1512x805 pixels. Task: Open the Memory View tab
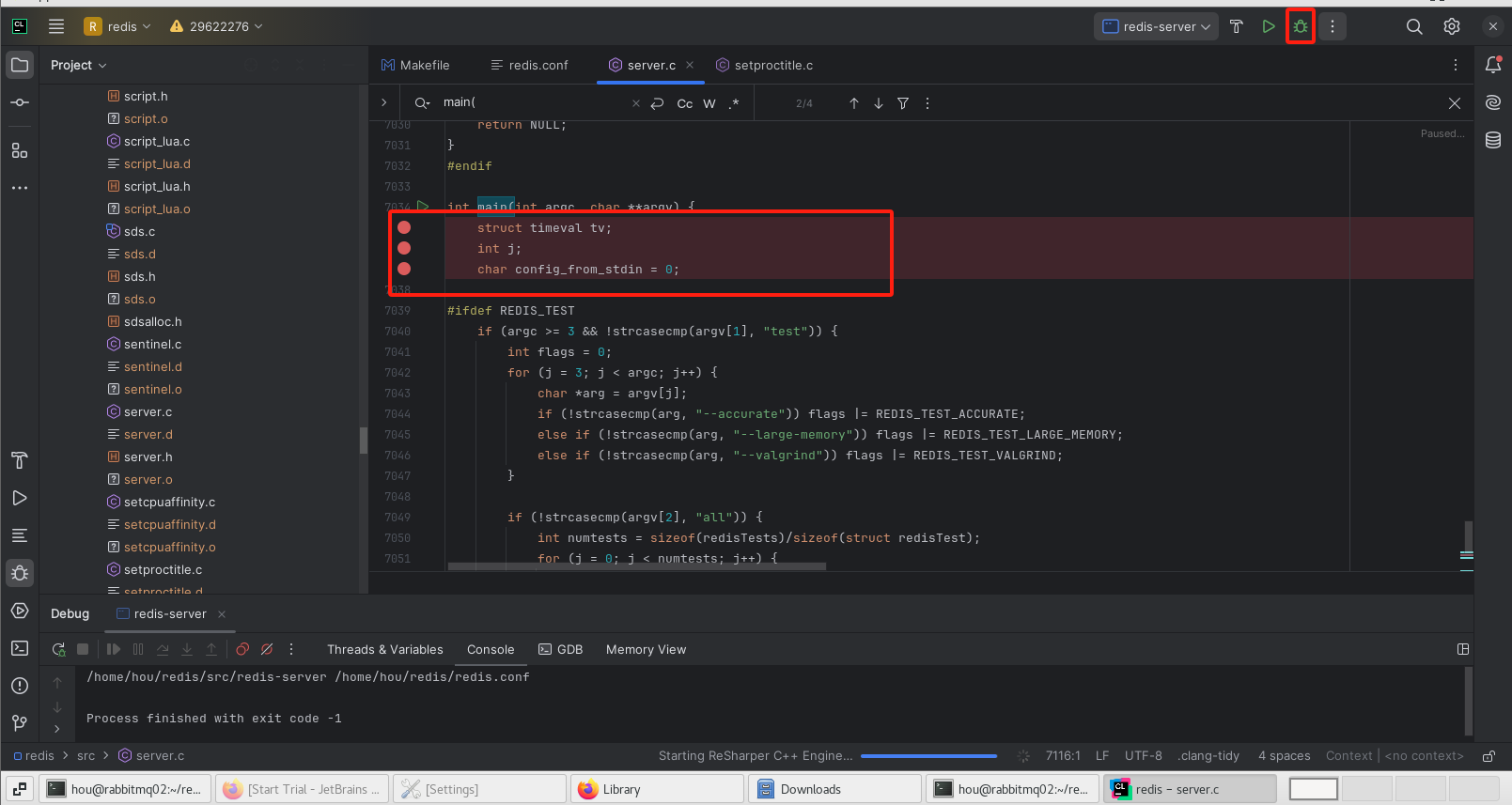(647, 649)
